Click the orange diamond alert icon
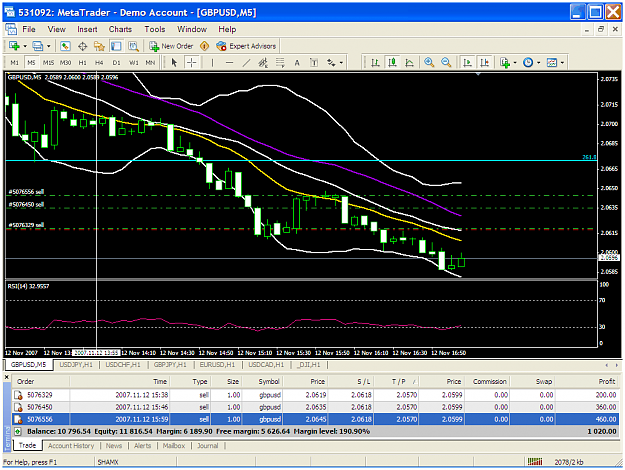Viewport: 625px width, 470px height. [204, 46]
